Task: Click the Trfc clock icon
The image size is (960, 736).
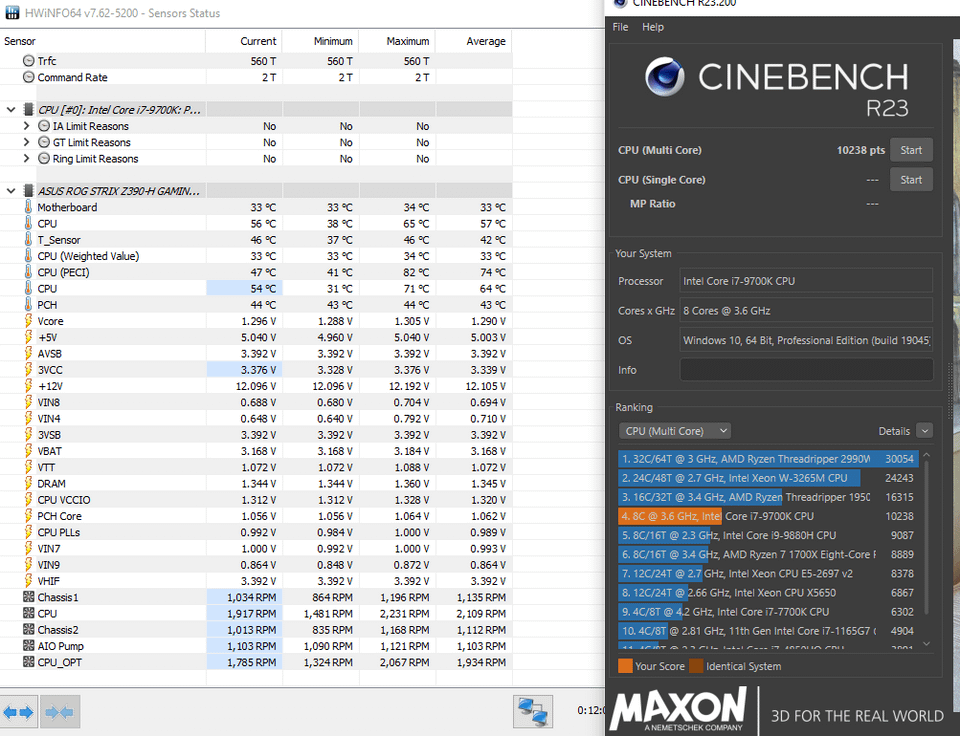Action: coord(28,61)
